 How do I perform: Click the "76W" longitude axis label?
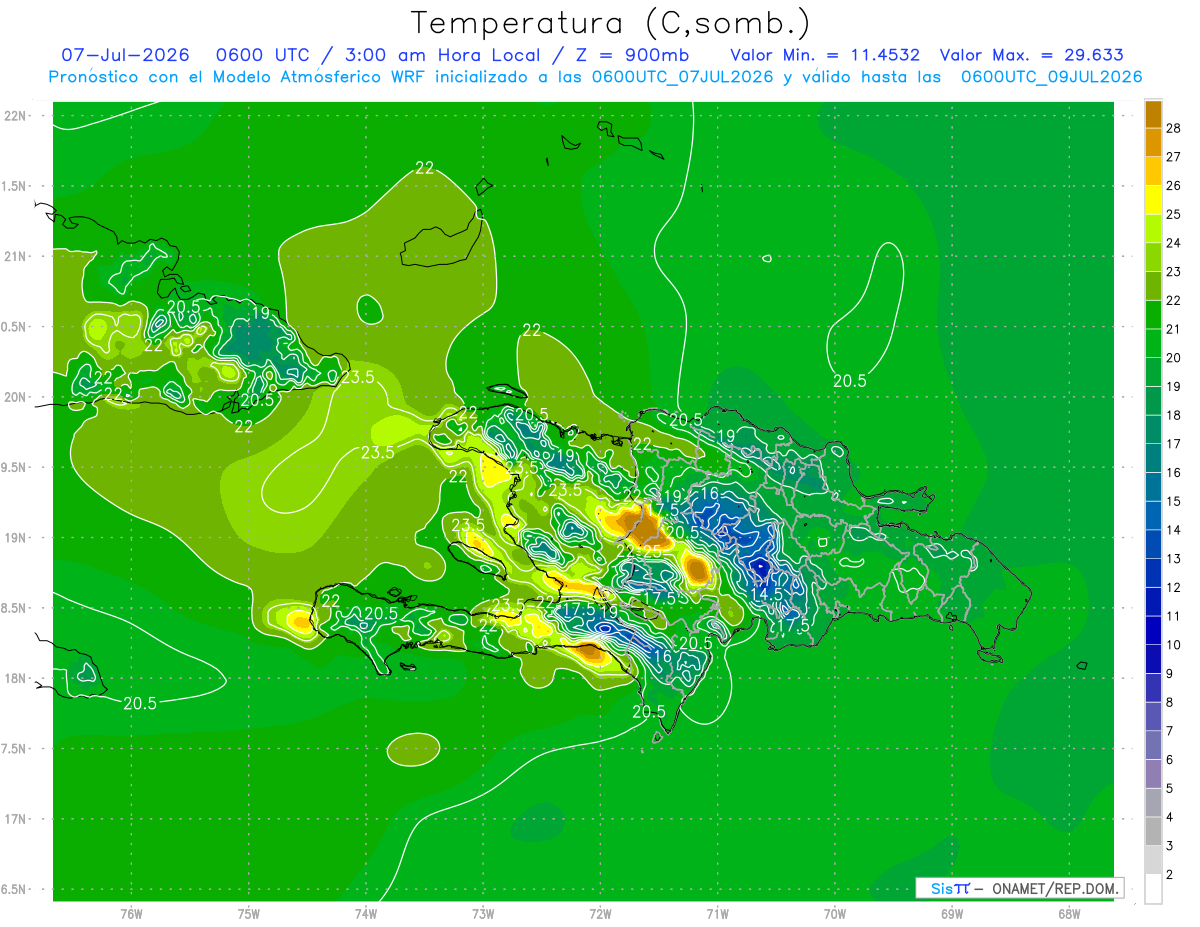coord(131,913)
